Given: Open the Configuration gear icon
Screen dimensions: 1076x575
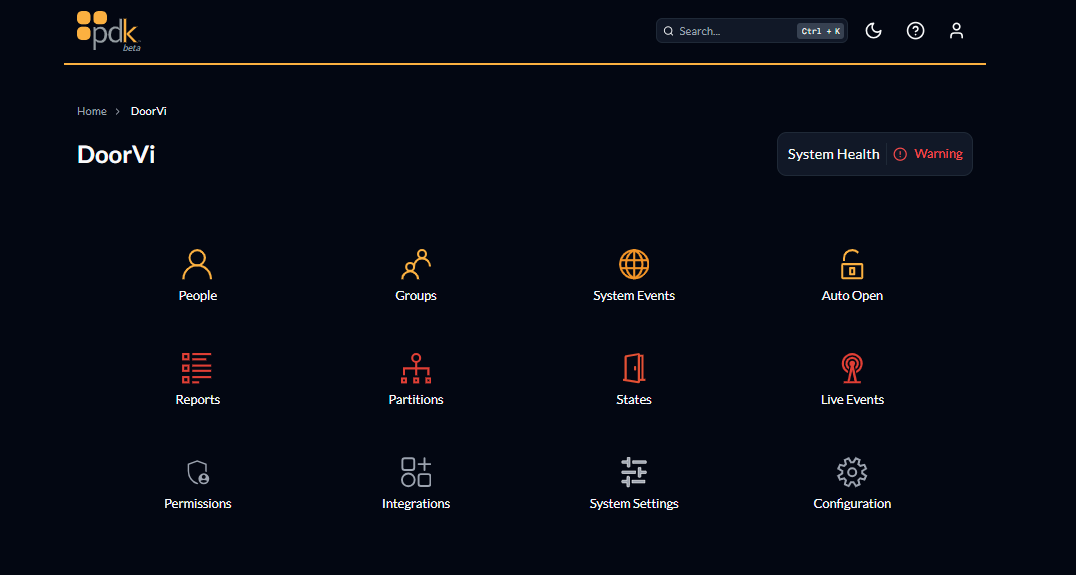Looking at the screenshot, I should [852, 472].
